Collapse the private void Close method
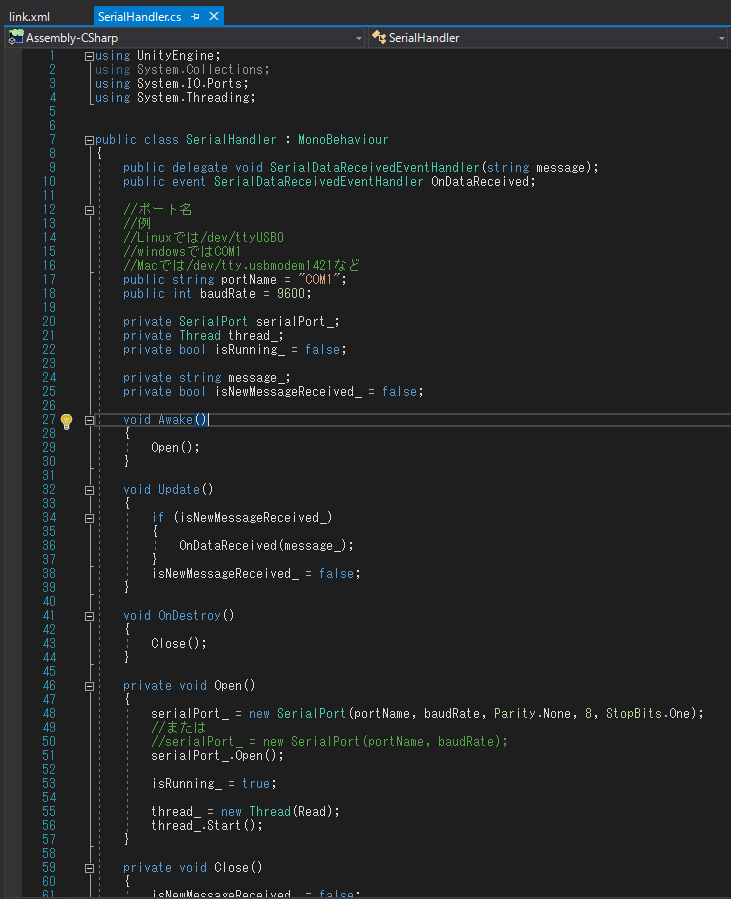Viewport: 731px width, 899px height. (x=89, y=868)
